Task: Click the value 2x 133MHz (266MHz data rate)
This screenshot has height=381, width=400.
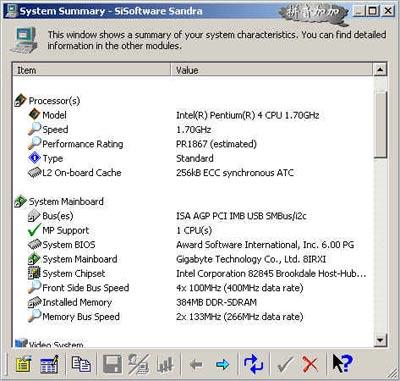Action: coord(240,317)
